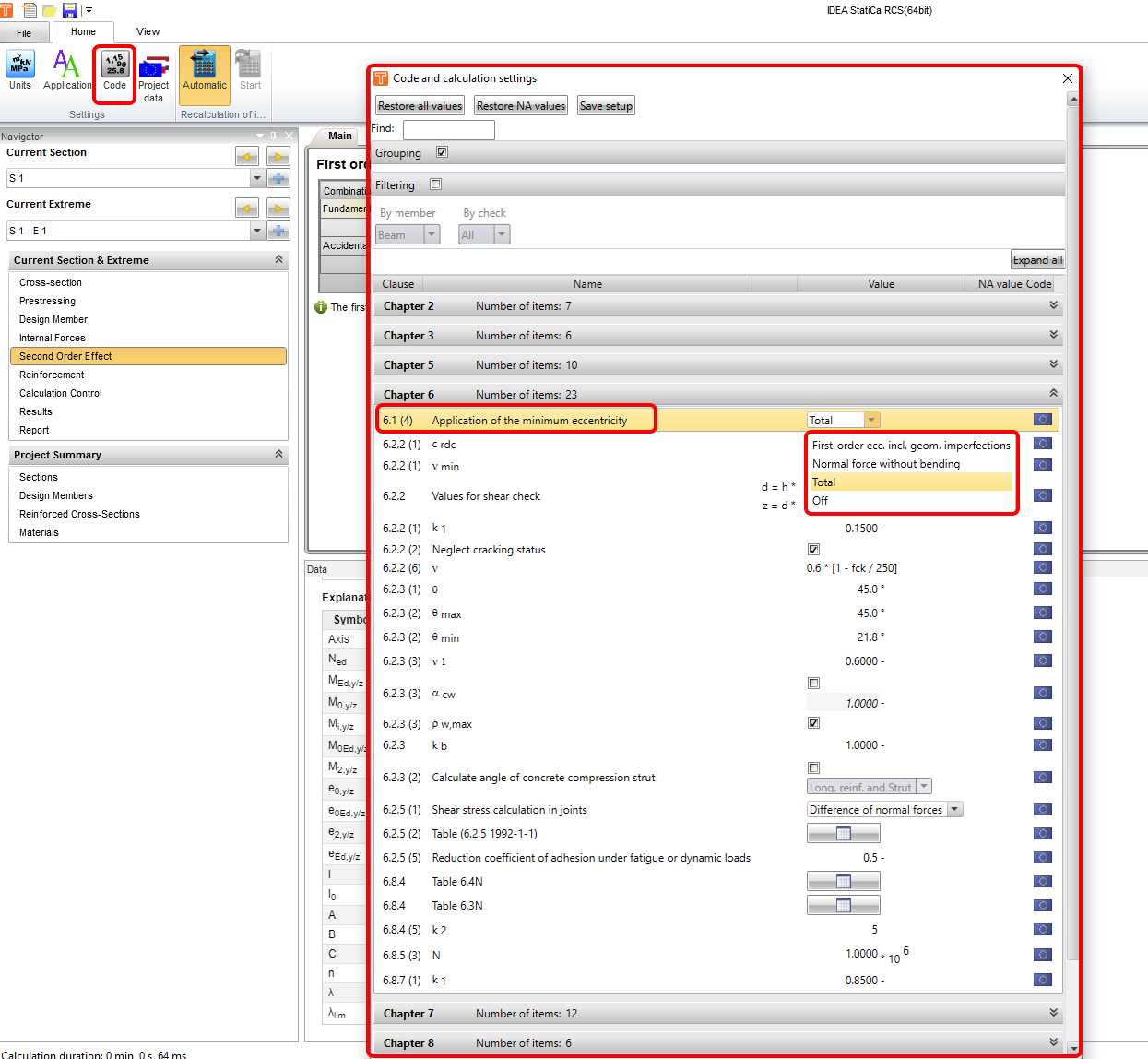Viewport: 1148px width, 1059px height.
Task: Enable the Filtering checkbox
Action: pyautogui.click(x=436, y=184)
